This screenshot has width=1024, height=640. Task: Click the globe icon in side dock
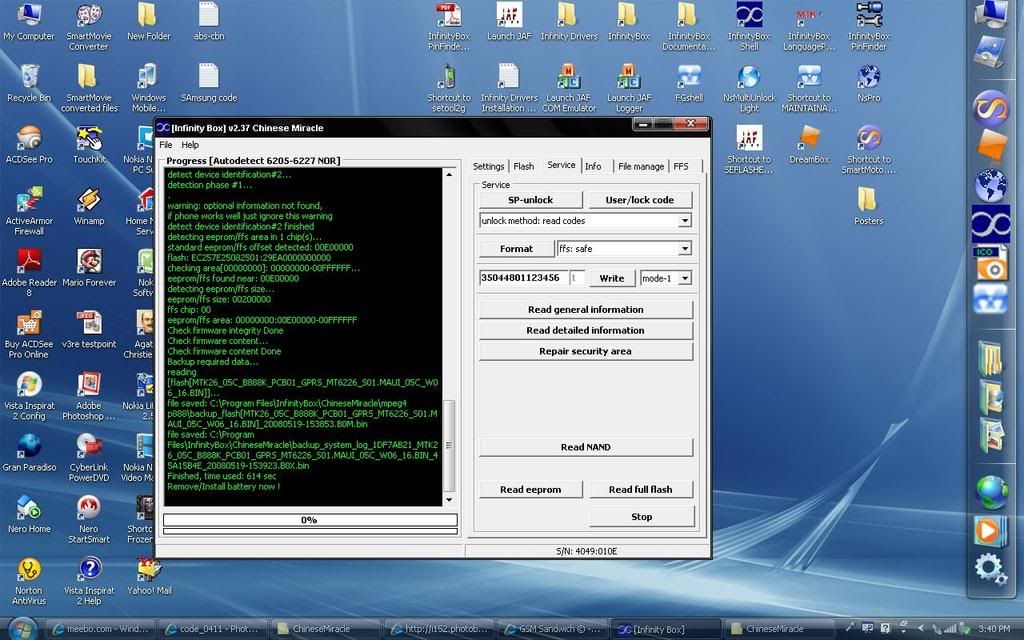pyautogui.click(x=991, y=492)
